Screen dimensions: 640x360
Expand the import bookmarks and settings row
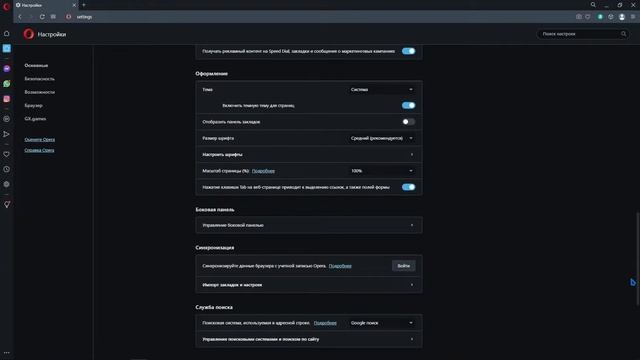click(309, 285)
